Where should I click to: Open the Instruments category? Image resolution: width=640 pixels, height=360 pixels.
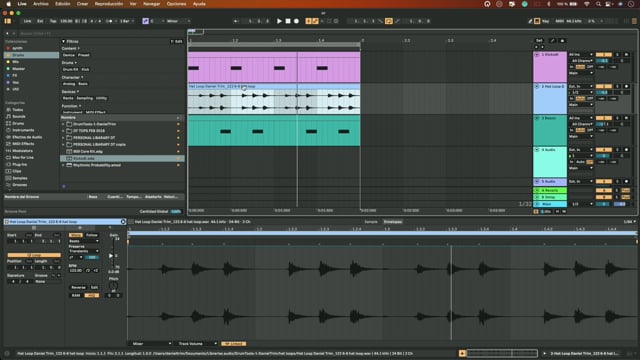point(23,130)
